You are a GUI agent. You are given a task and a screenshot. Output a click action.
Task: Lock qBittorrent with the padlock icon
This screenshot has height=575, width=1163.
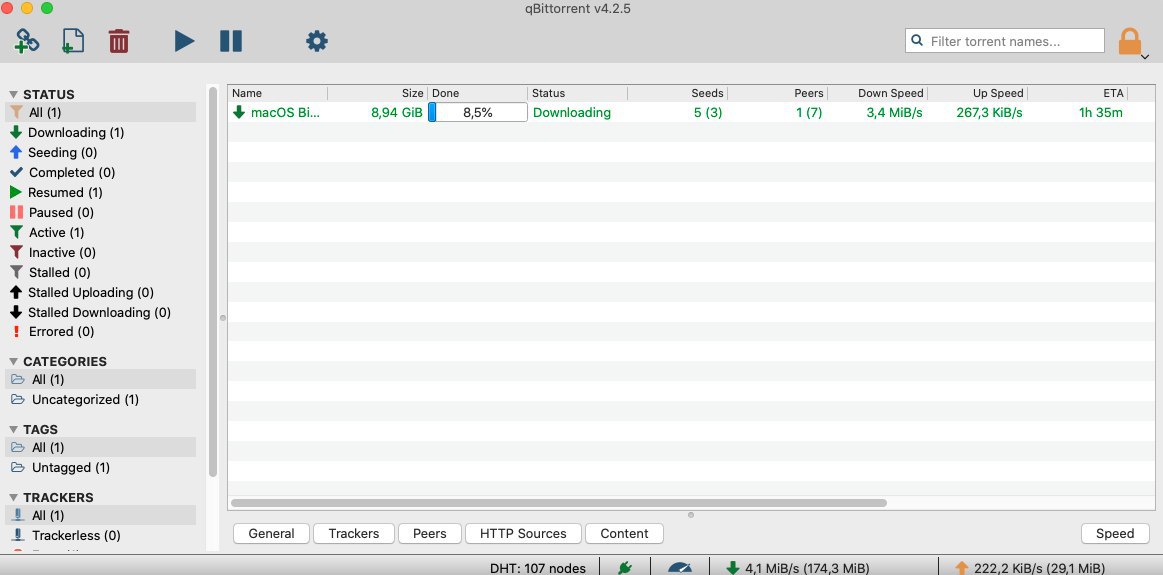[x=1130, y=42]
